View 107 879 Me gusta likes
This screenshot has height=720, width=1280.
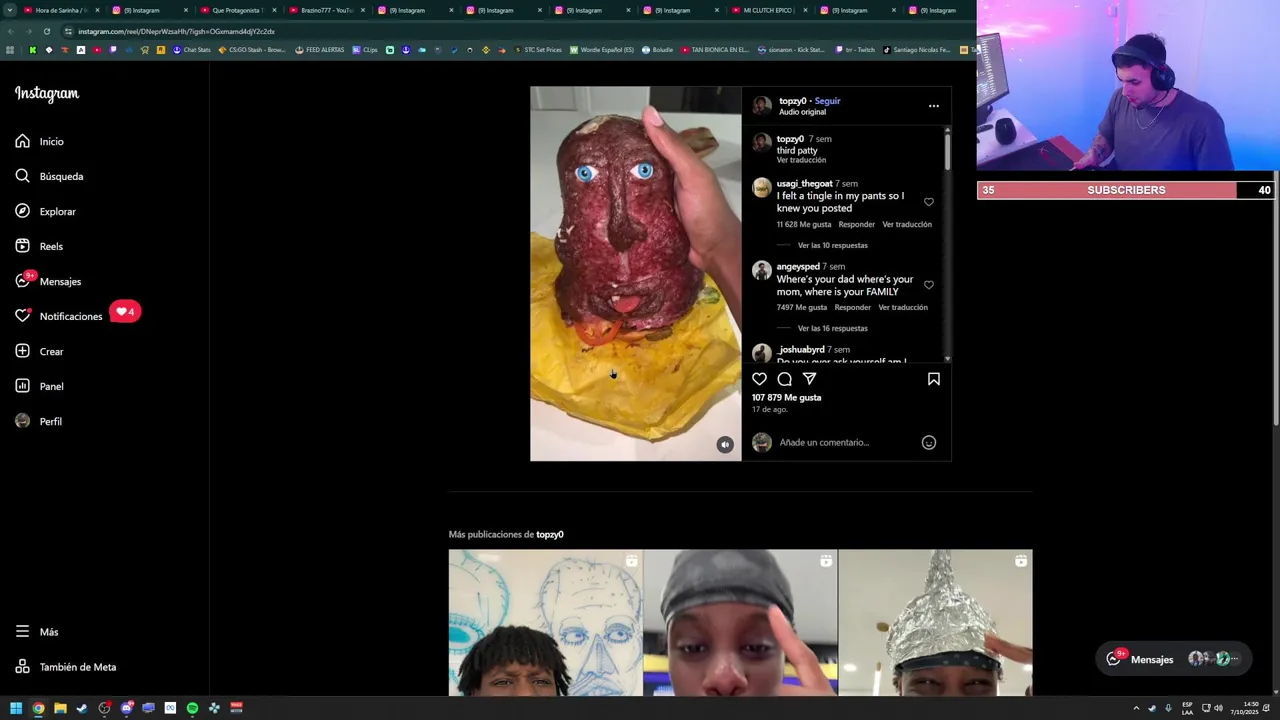point(786,398)
